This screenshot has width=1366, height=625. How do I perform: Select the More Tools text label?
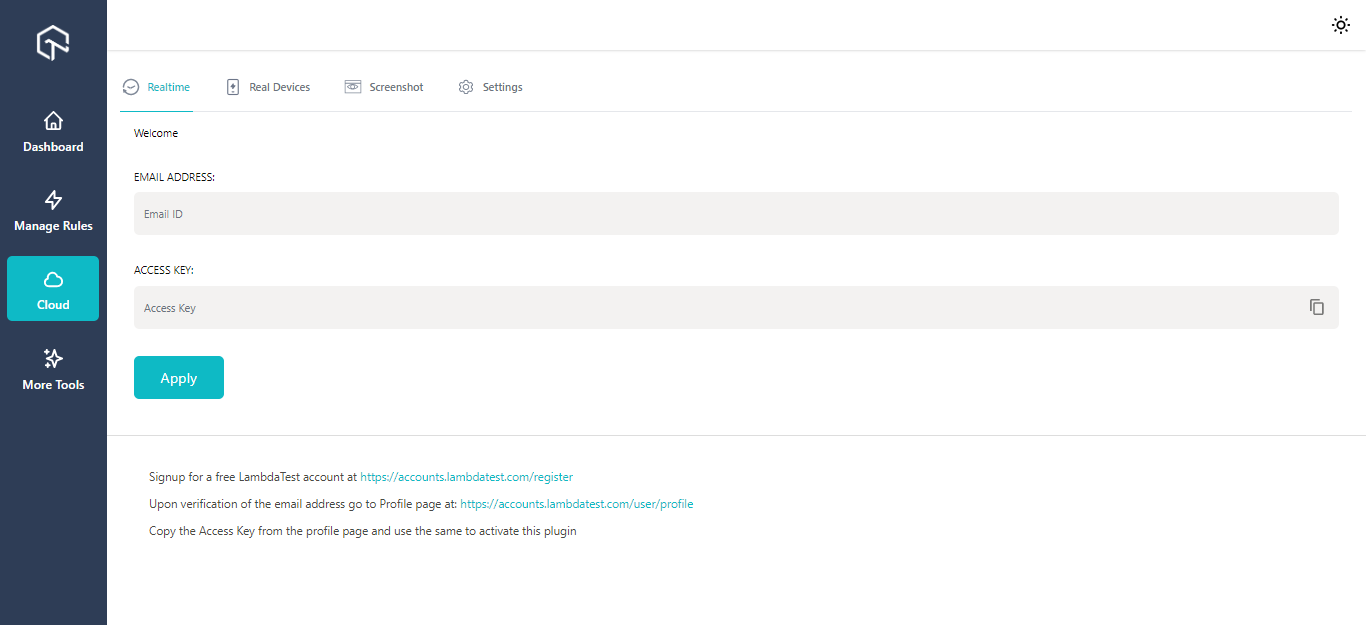(53, 385)
